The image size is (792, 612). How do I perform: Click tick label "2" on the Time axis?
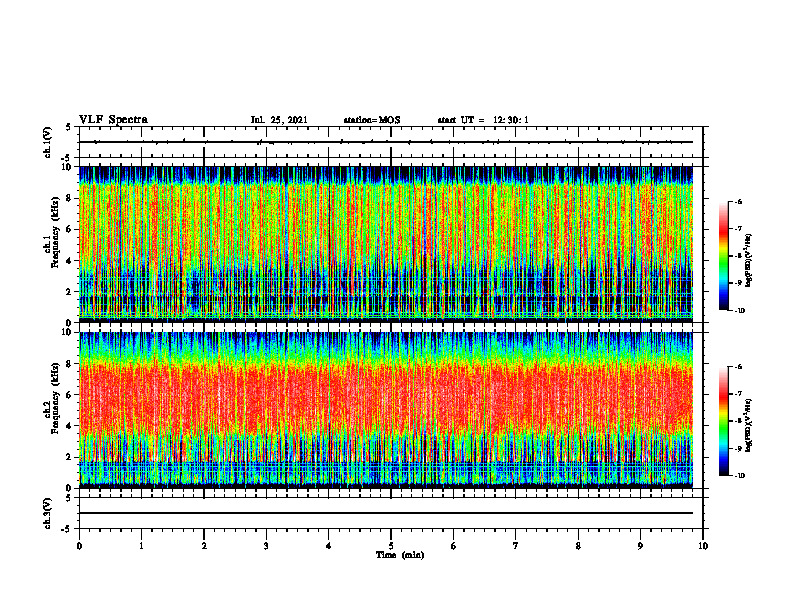tap(204, 546)
